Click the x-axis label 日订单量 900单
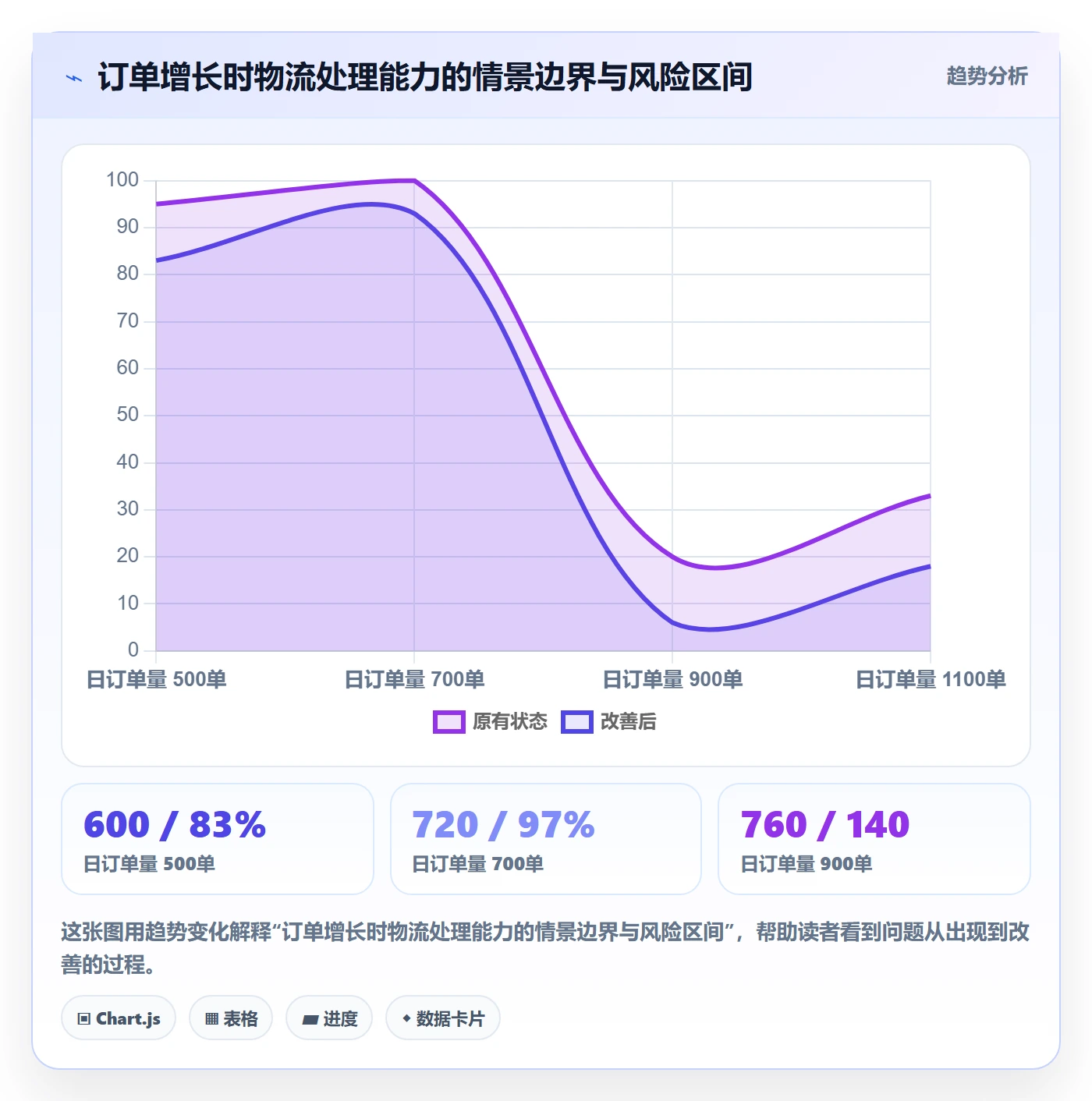The width and height of the screenshot is (1092, 1101). (672, 679)
